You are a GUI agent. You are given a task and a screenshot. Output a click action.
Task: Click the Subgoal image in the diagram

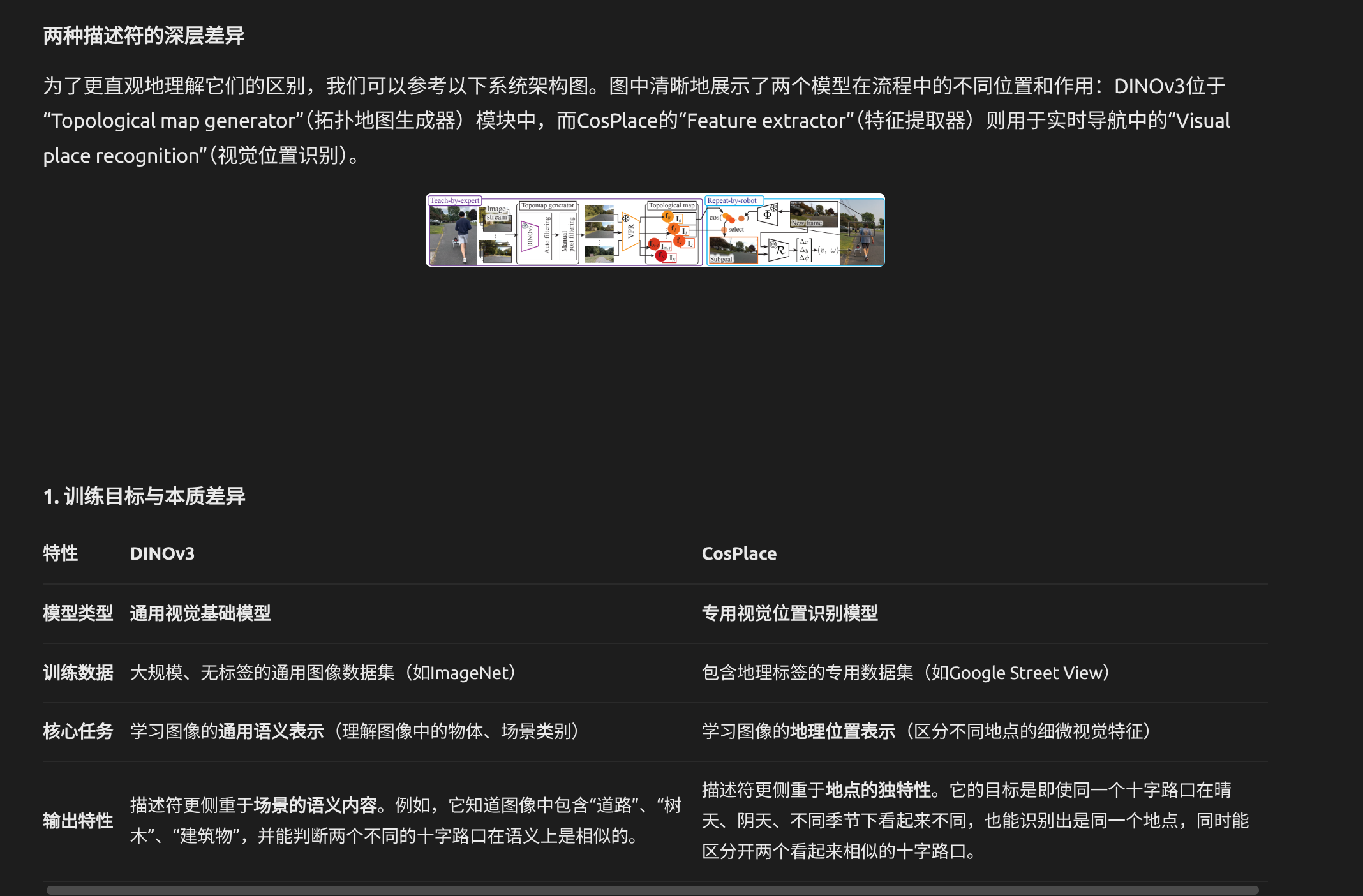tap(733, 250)
